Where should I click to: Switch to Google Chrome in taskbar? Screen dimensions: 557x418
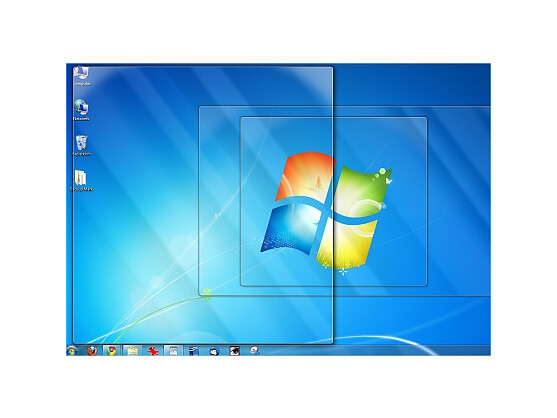(x=112, y=351)
